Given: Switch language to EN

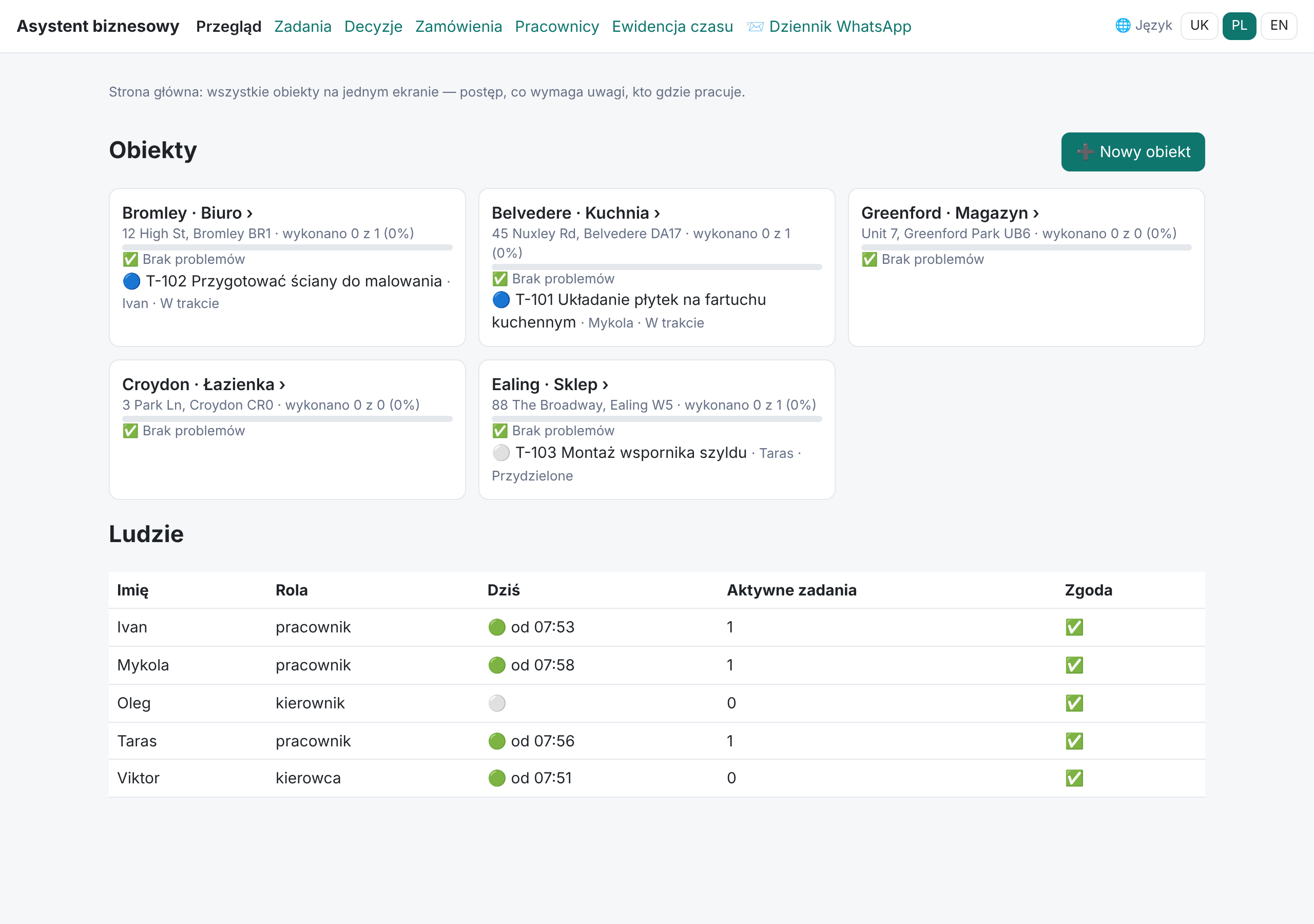Looking at the screenshot, I should (x=1279, y=26).
